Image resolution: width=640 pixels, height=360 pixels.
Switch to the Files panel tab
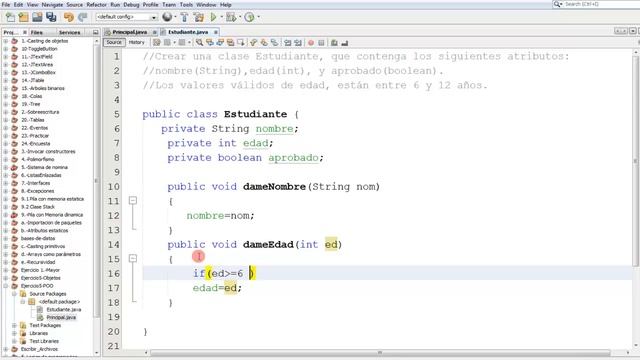click(x=36, y=32)
